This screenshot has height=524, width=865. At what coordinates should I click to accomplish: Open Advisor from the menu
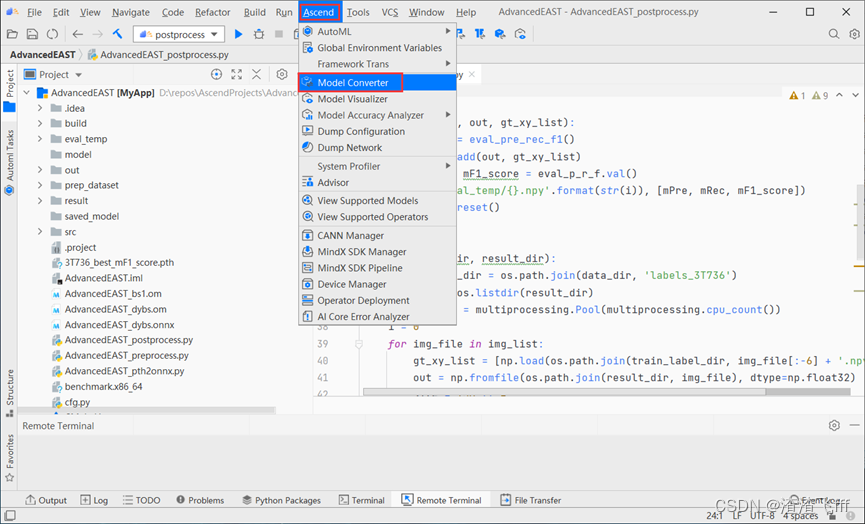[x=377, y=183]
